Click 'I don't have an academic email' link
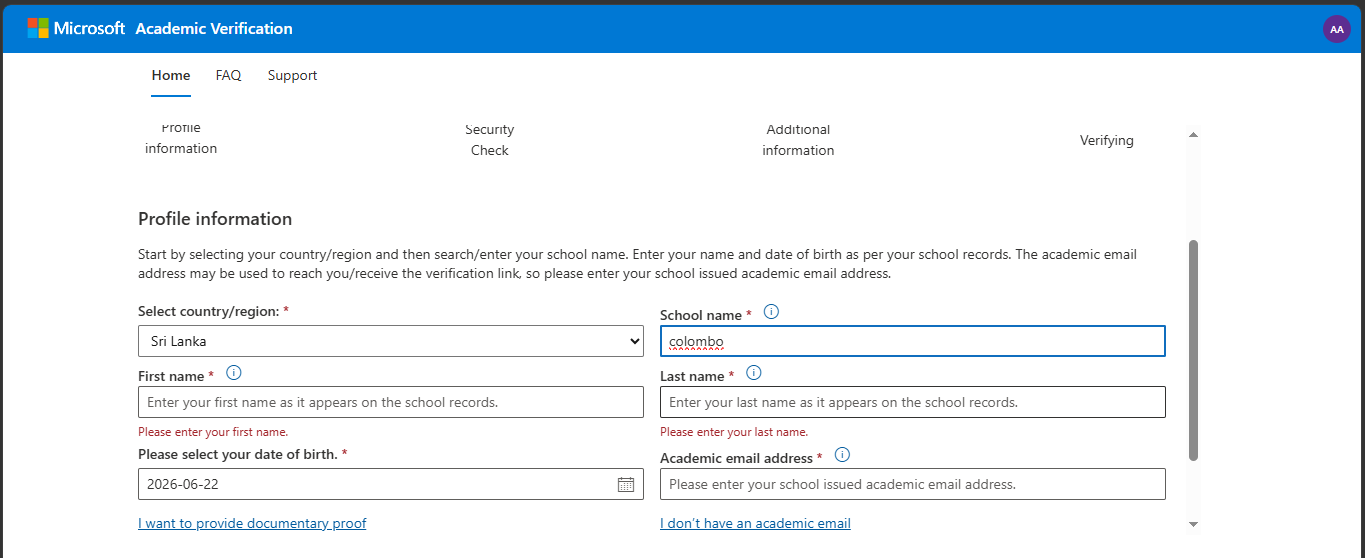 point(755,523)
